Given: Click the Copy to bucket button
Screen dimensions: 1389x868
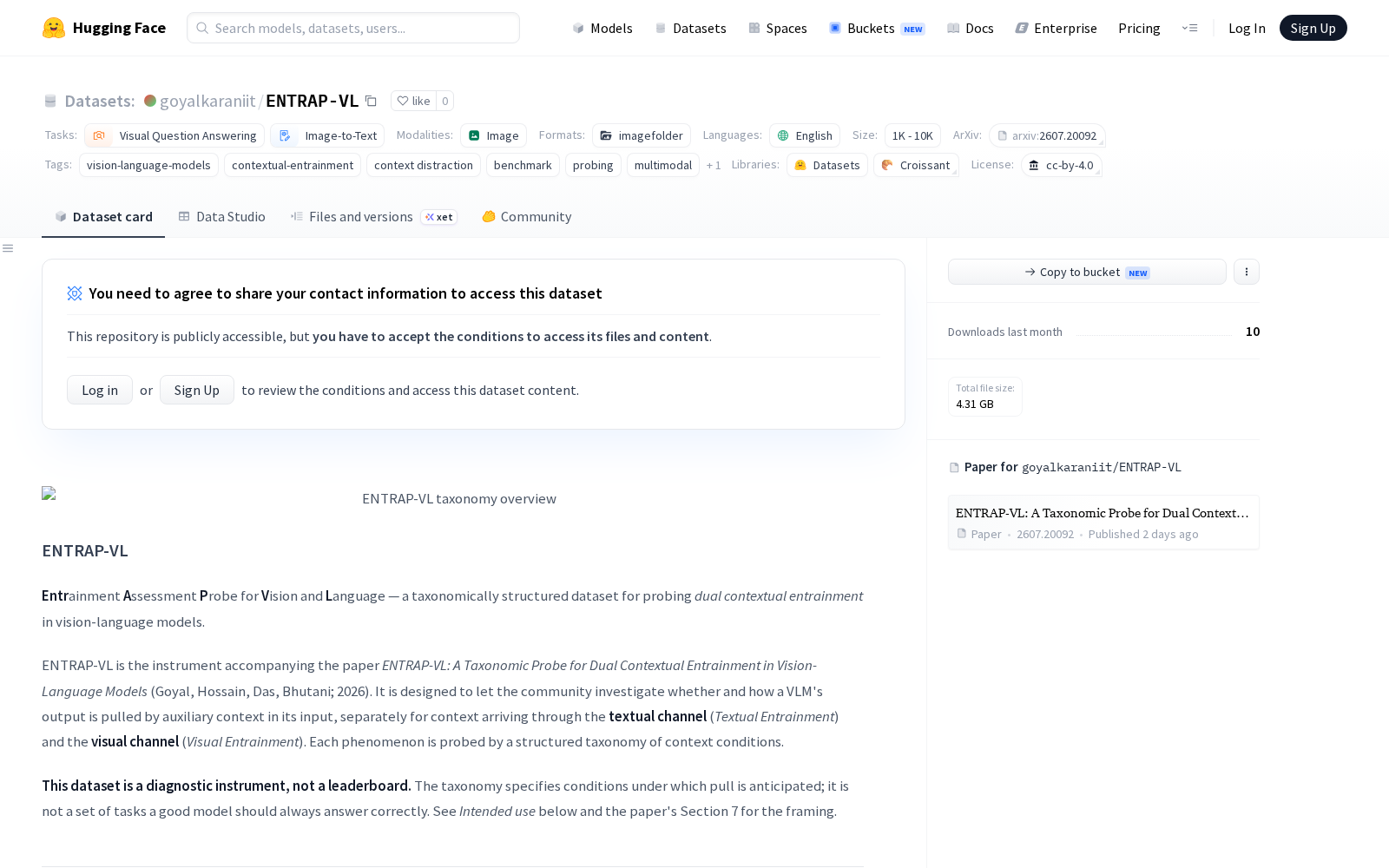Looking at the screenshot, I should point(1087,272).
